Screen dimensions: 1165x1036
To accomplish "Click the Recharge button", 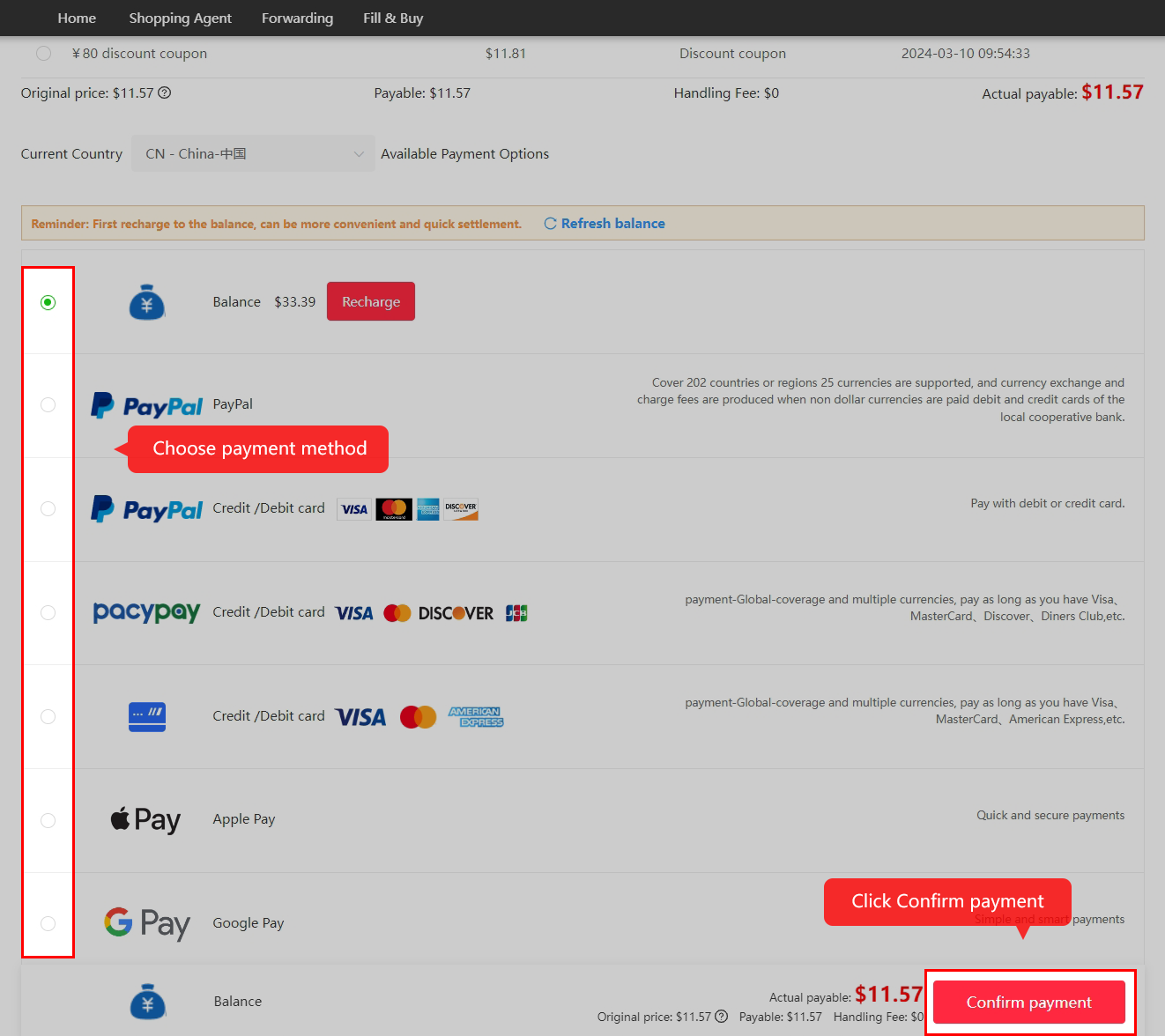I will pyautogui.click(x=371, y=301).
